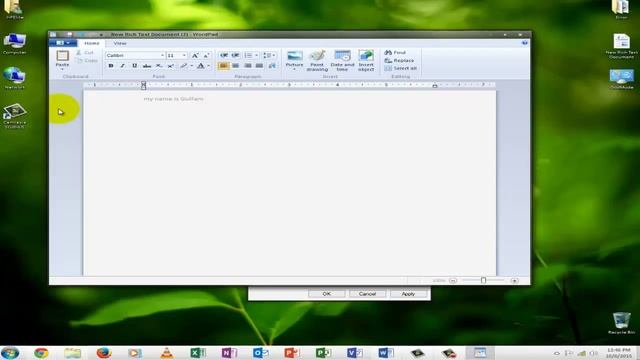
Task: Start a bulleted list
Action: tap(248, 55)
